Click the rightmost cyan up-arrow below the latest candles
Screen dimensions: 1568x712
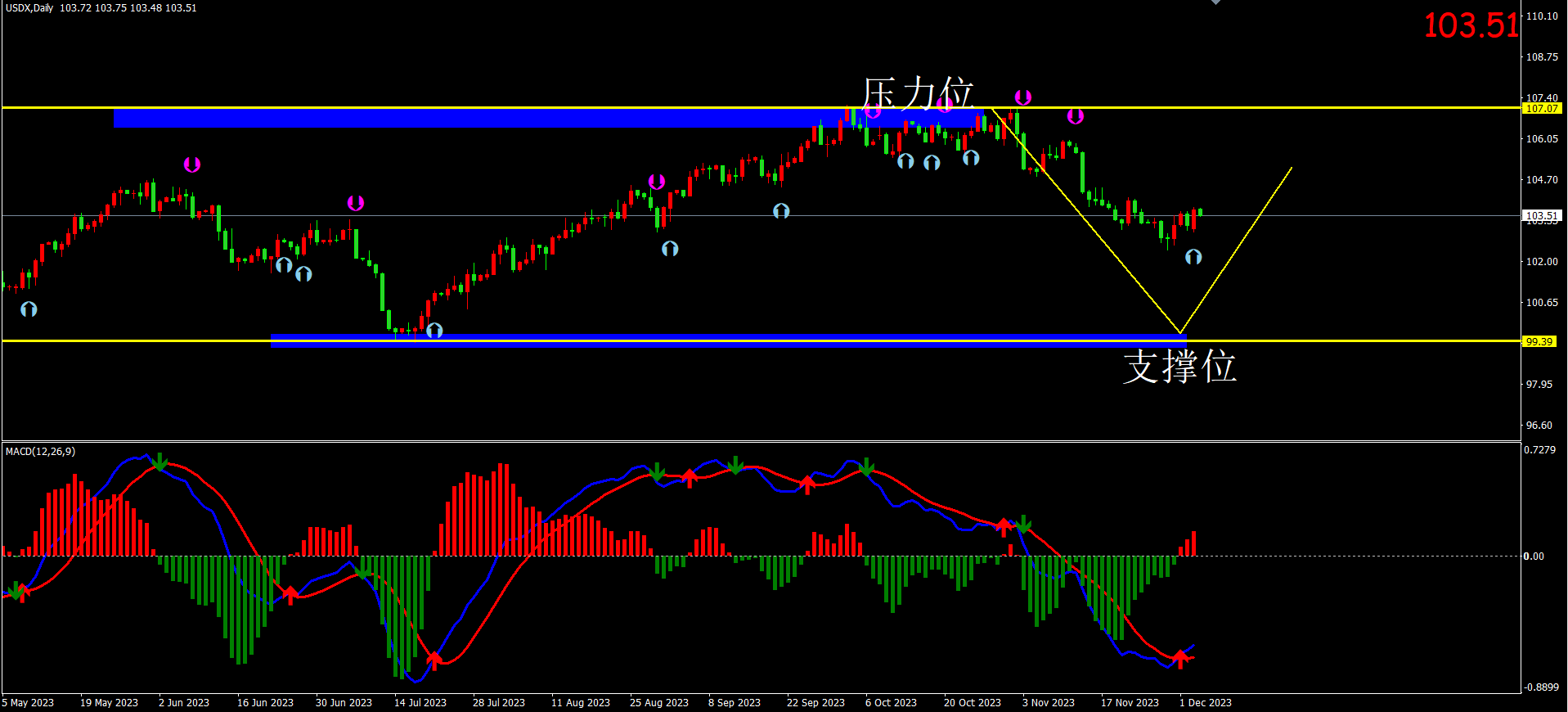(x=1193, y=257)
